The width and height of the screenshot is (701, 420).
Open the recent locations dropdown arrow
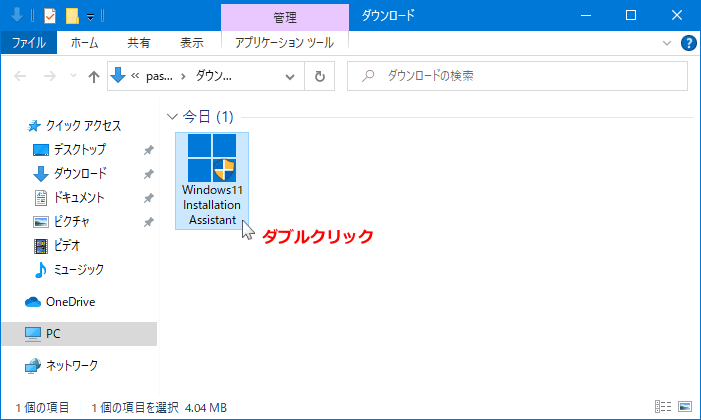pos(72,76)
